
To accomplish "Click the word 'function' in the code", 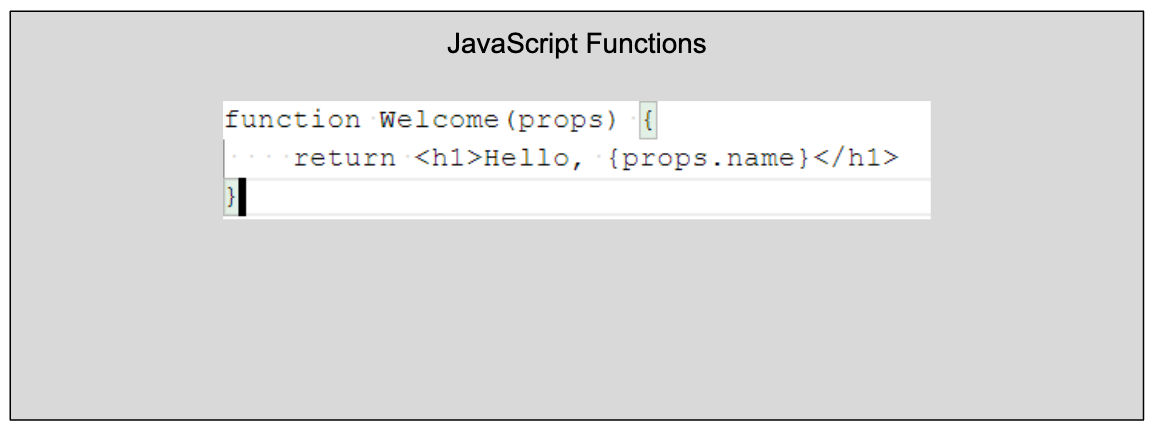I will (293, 119).
